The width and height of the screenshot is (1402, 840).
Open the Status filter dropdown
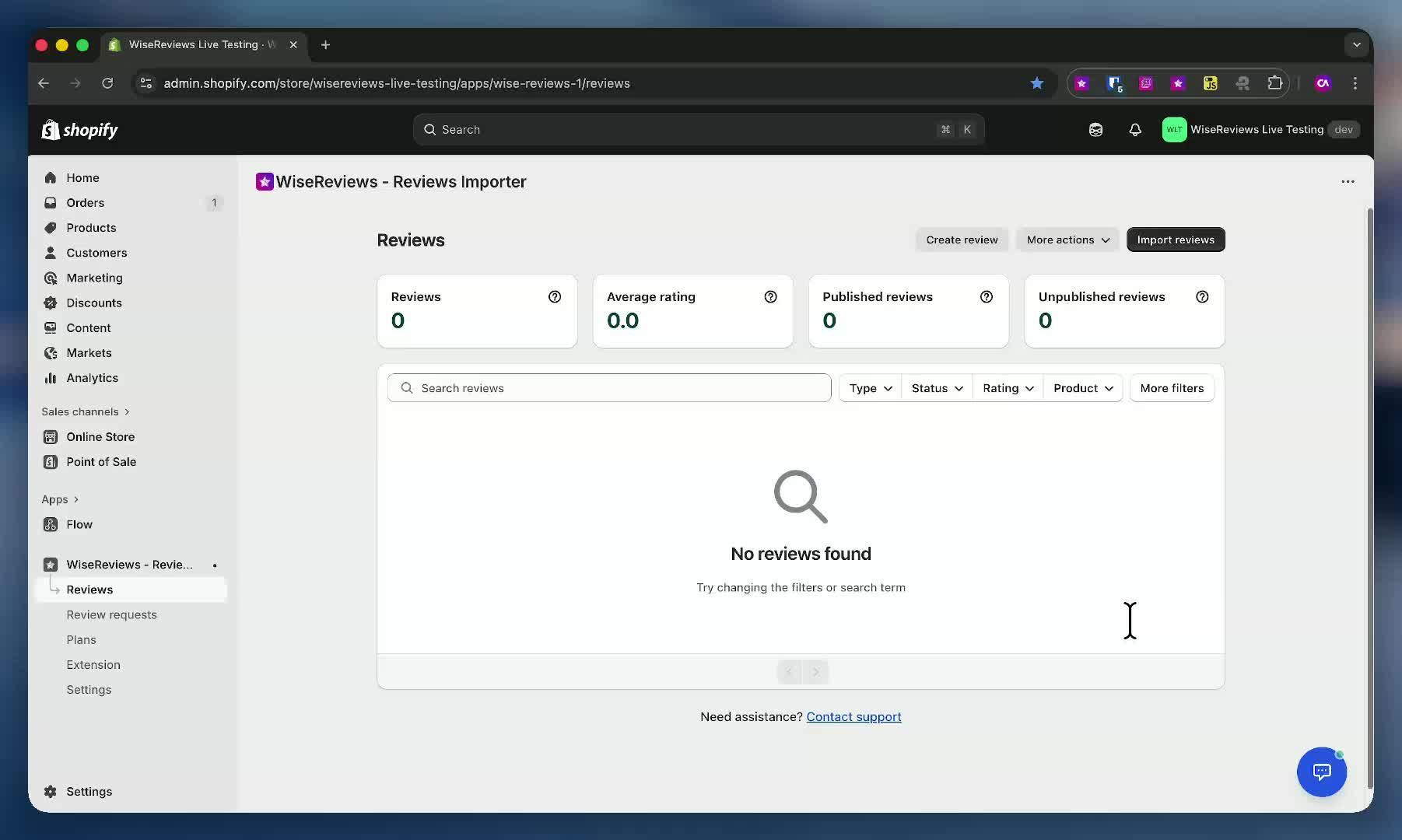click(937, 388)
